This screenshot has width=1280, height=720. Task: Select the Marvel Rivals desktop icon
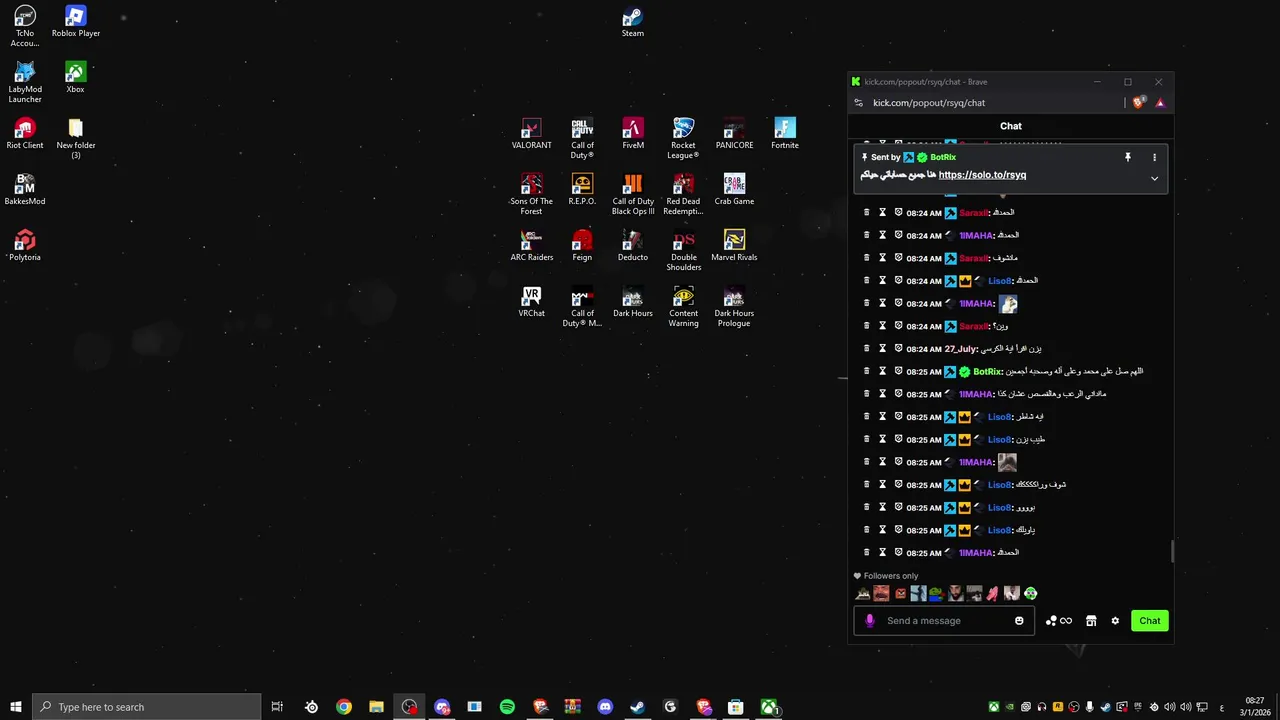[734, 246]
